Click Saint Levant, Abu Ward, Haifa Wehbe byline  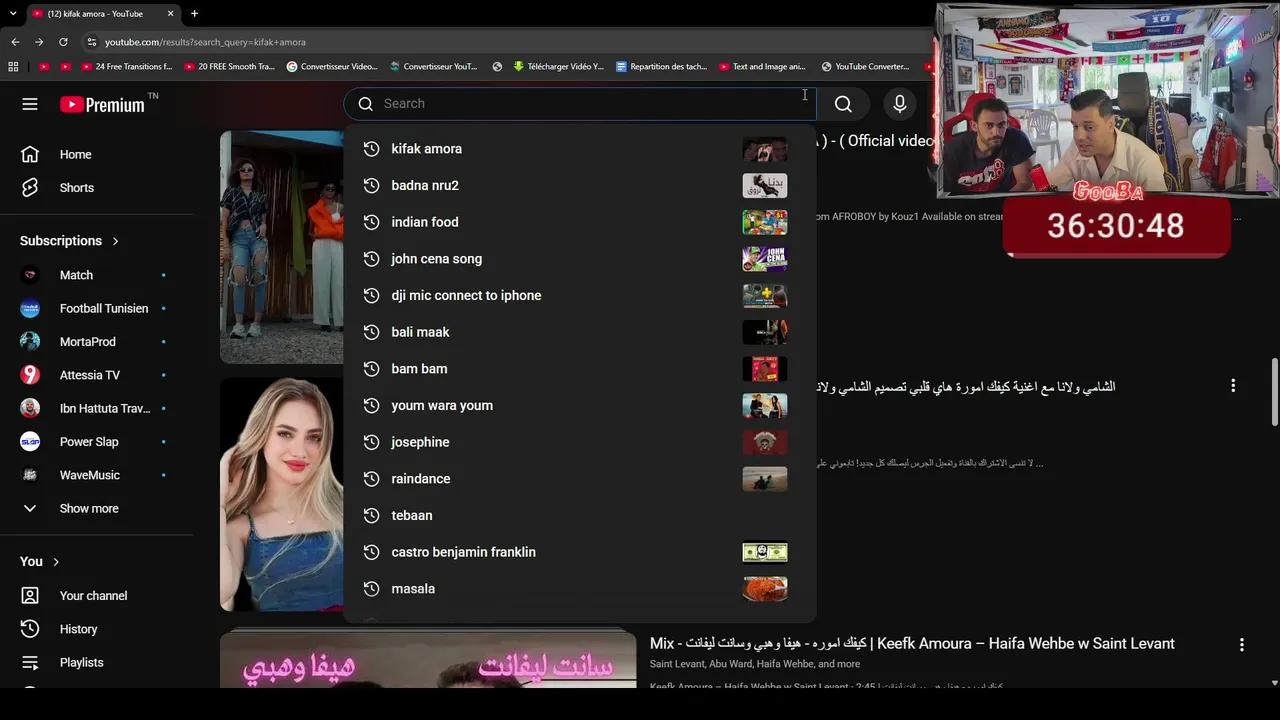pos(754,664)
